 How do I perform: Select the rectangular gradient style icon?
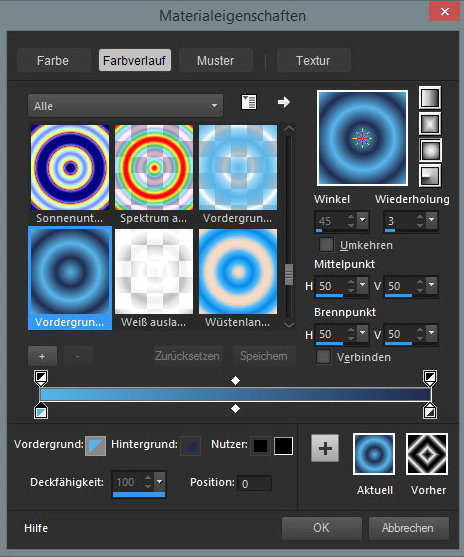[x=430, y=124]
